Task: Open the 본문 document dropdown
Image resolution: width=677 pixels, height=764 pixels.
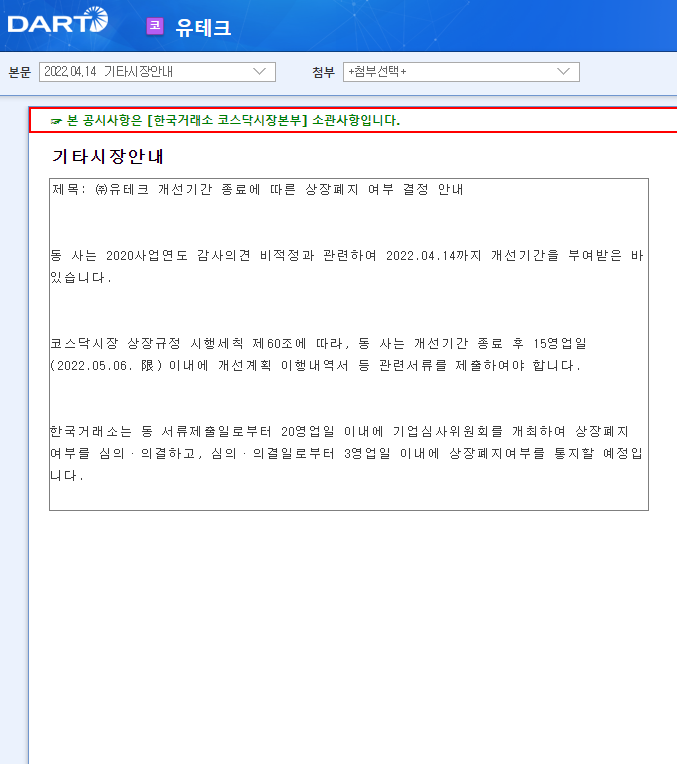Action: (157, 72)
